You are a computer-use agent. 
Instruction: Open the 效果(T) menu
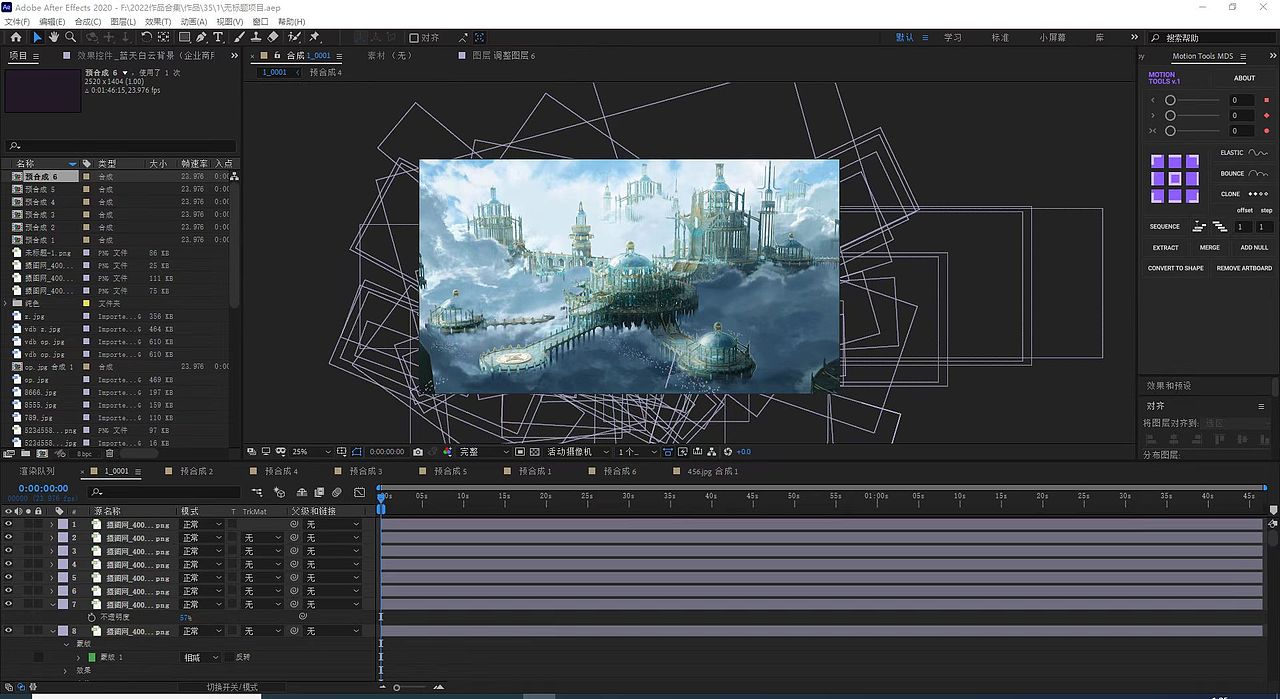(158, 21)
